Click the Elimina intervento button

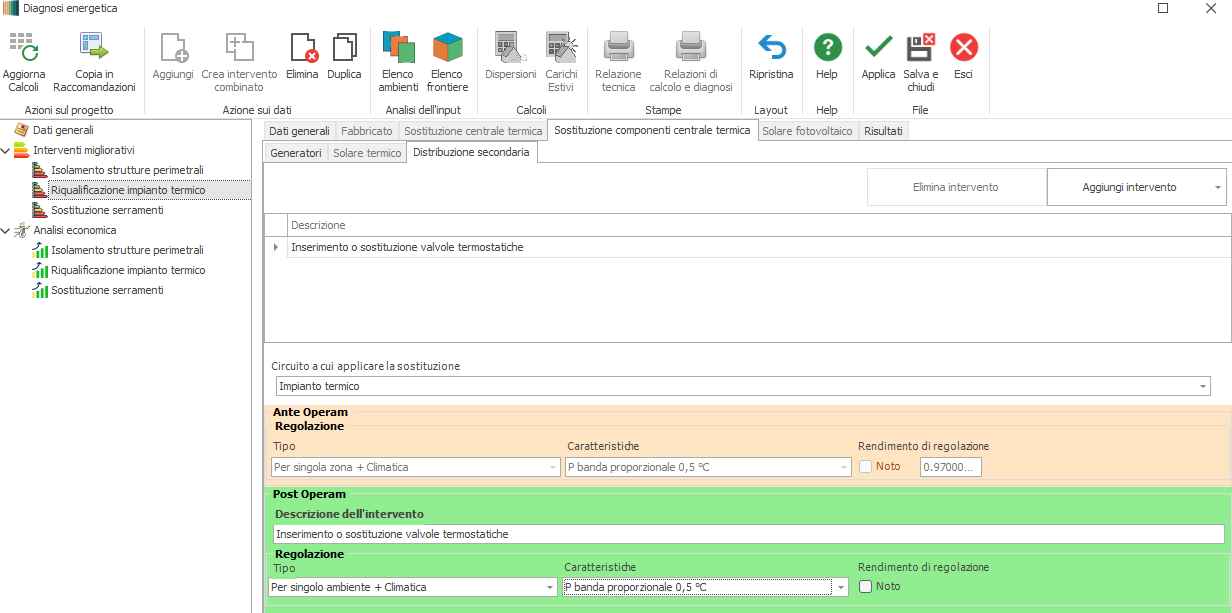[955, 187]
